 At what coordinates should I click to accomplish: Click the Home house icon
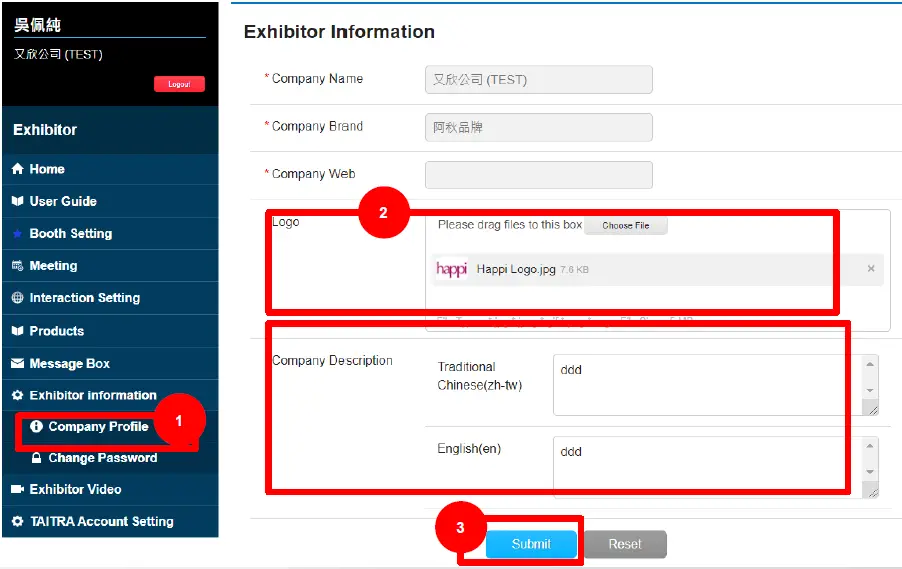tap(17, 169)
